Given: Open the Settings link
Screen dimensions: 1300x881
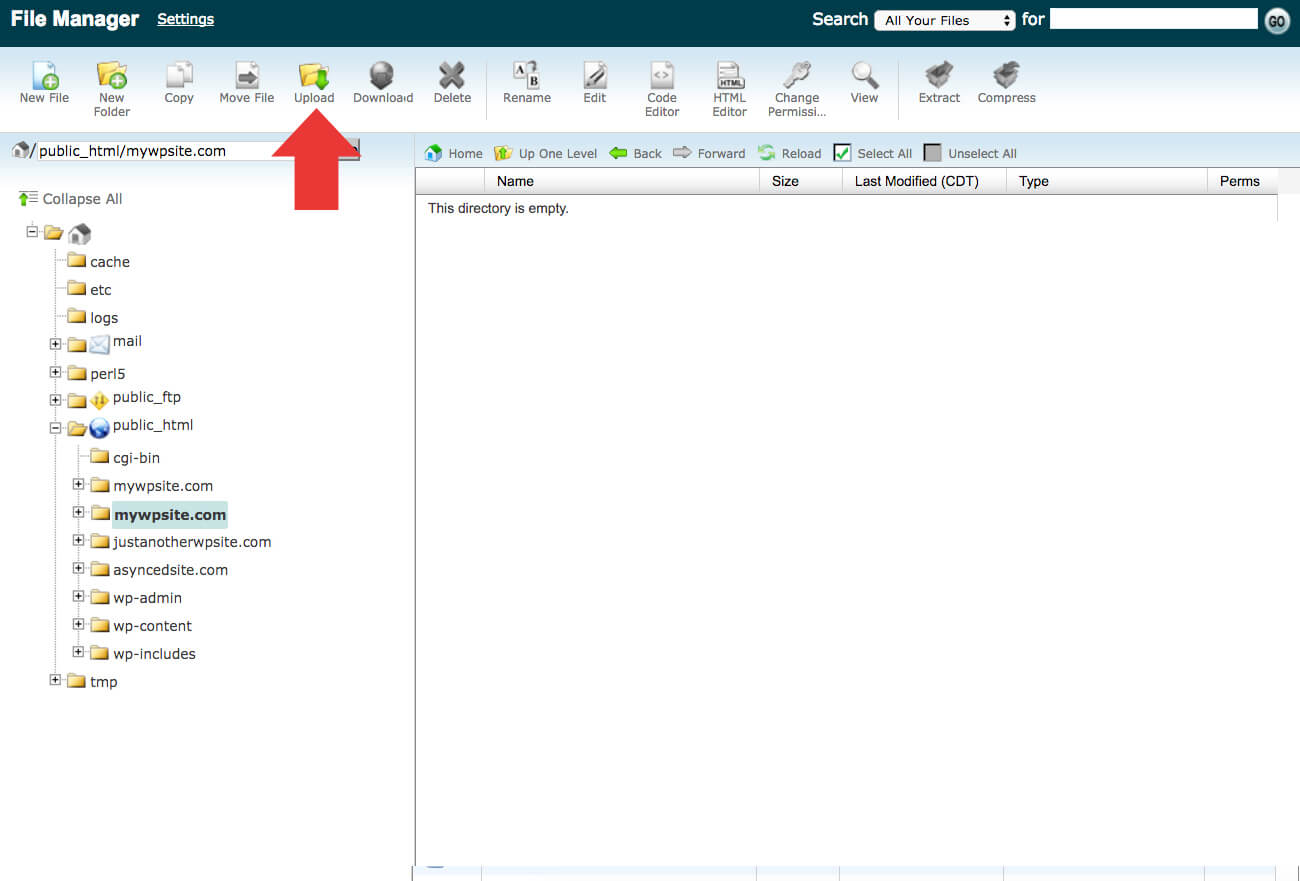Looking at the screenshot, I should coord(185,19).
